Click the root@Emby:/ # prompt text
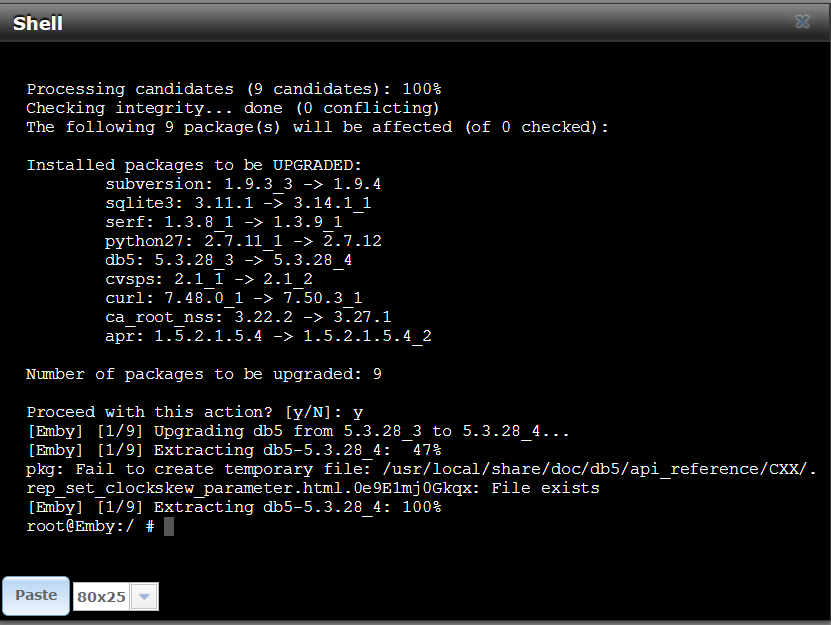The image size is (831, 625). coord(91,526)
